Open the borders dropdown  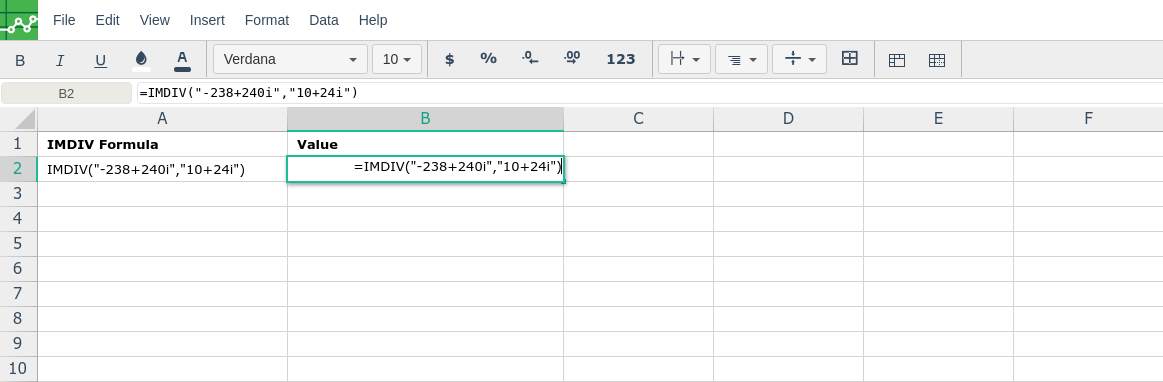click(x=685, y=59)
